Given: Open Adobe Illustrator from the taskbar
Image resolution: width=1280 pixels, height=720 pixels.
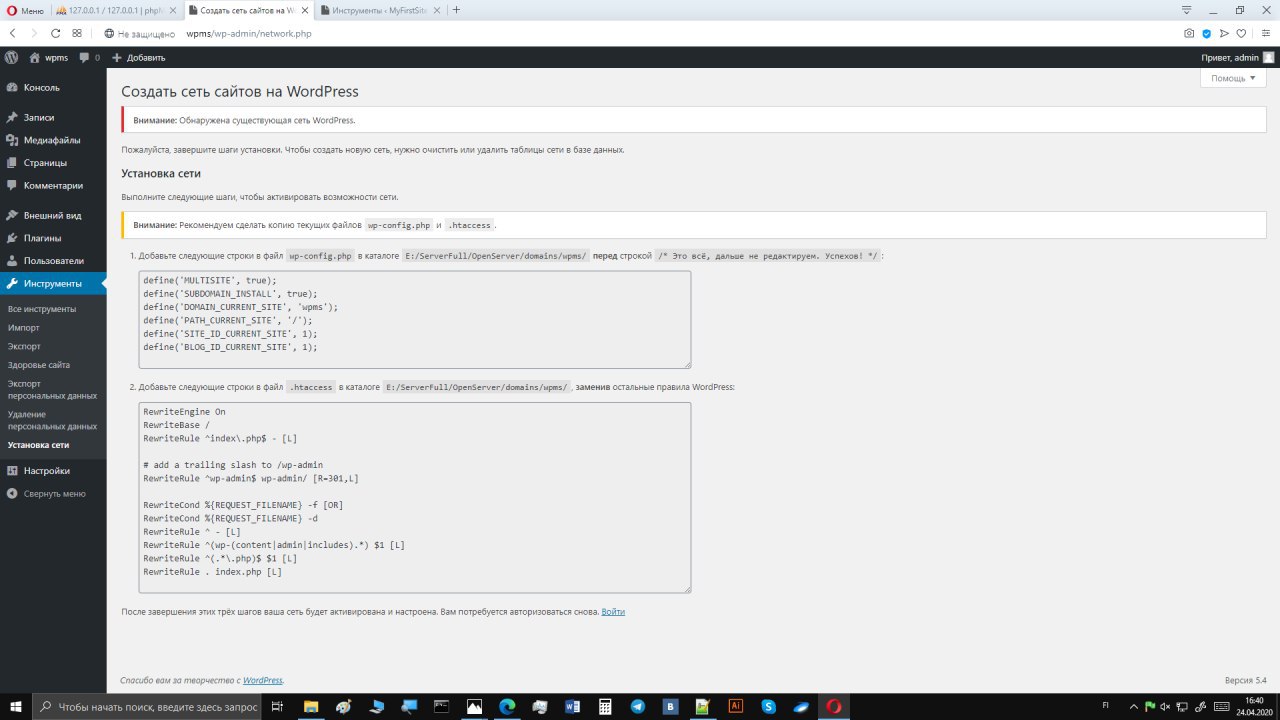Looking at the screenshot, I should click(x=735, y=706).
